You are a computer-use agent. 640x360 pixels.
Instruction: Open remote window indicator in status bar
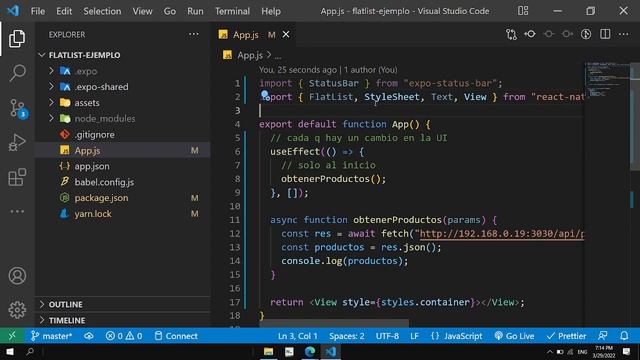coord(12,336)
